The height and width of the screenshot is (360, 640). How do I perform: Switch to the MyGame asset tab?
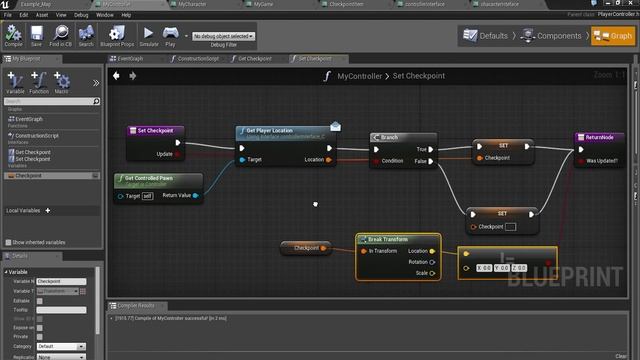(x=263, y=4)
